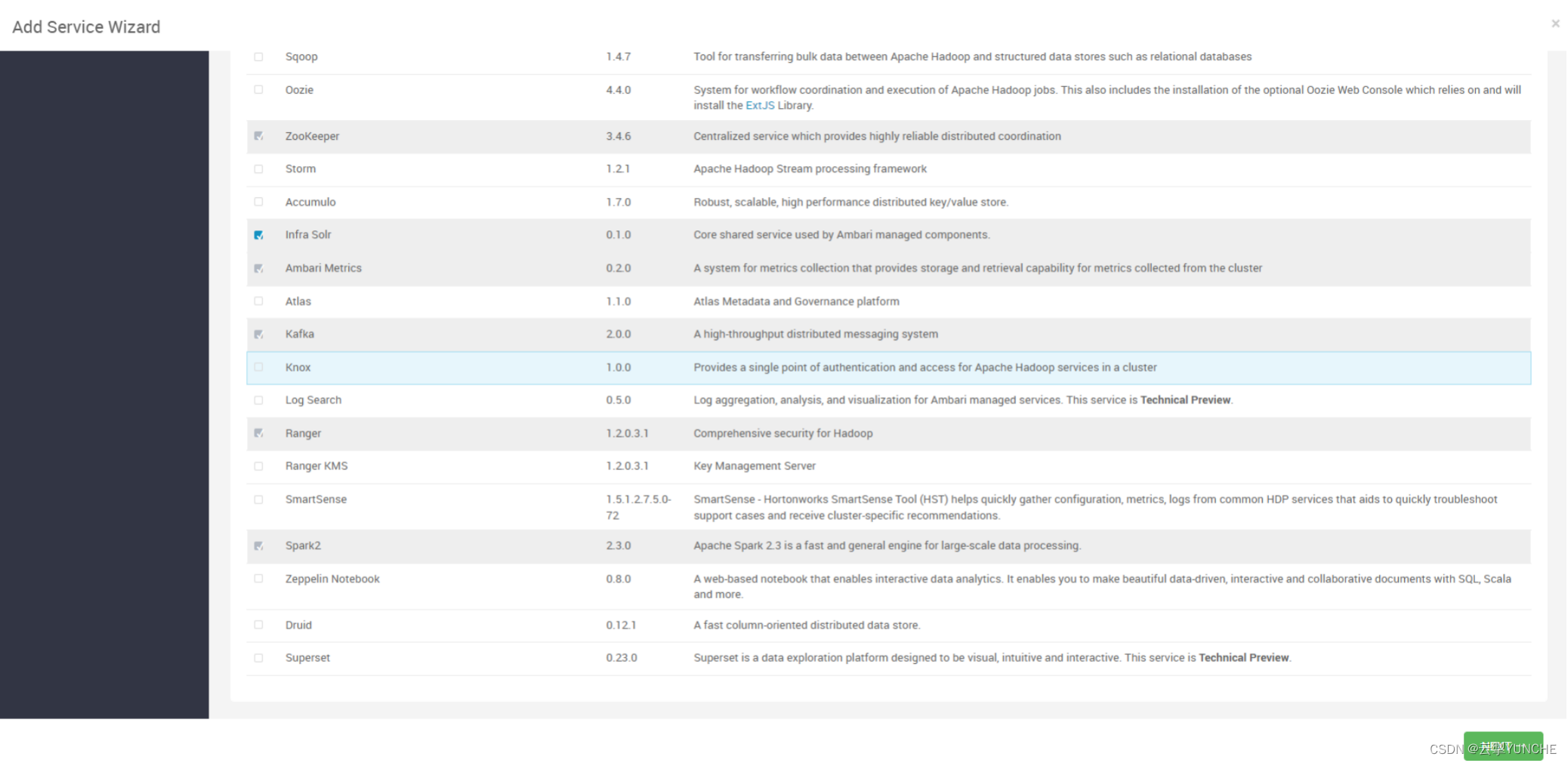The image size is (1568, 763).
Task: Tick the Oozie service checkbox
Action: (x=258, y=89)
